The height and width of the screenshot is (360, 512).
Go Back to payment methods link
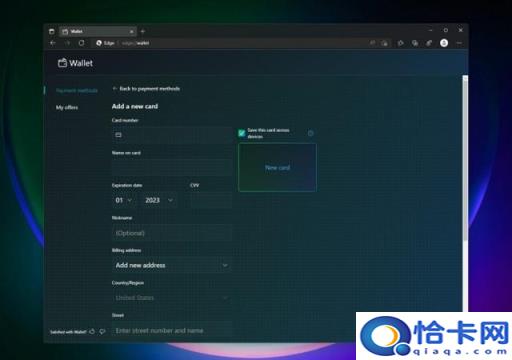[x=146, y=89]
